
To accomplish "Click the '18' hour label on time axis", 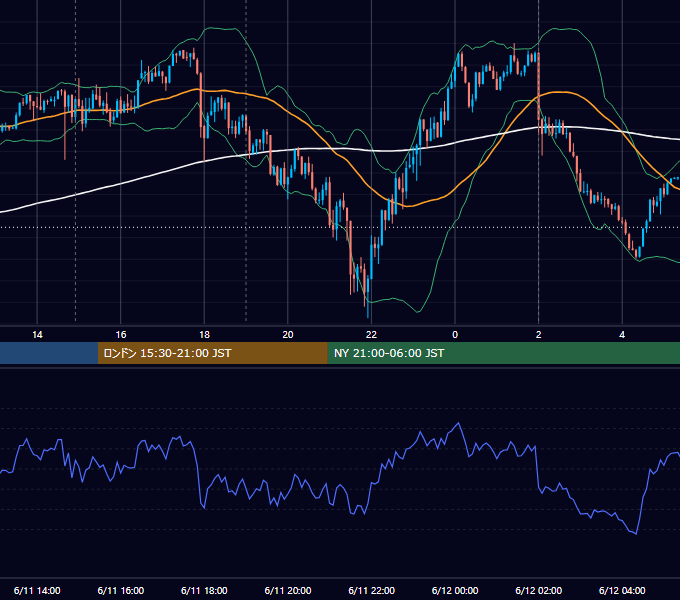I will (x=204, y=335).
